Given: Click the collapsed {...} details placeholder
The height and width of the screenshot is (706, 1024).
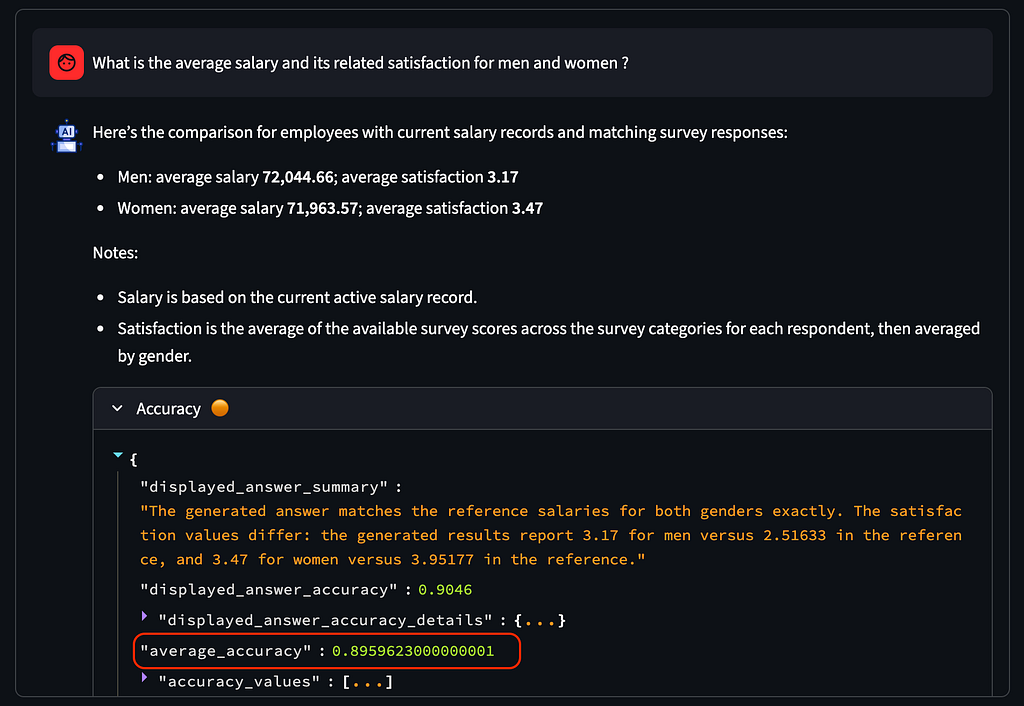Looking at the screenshot, I should [x=539, y=620].
